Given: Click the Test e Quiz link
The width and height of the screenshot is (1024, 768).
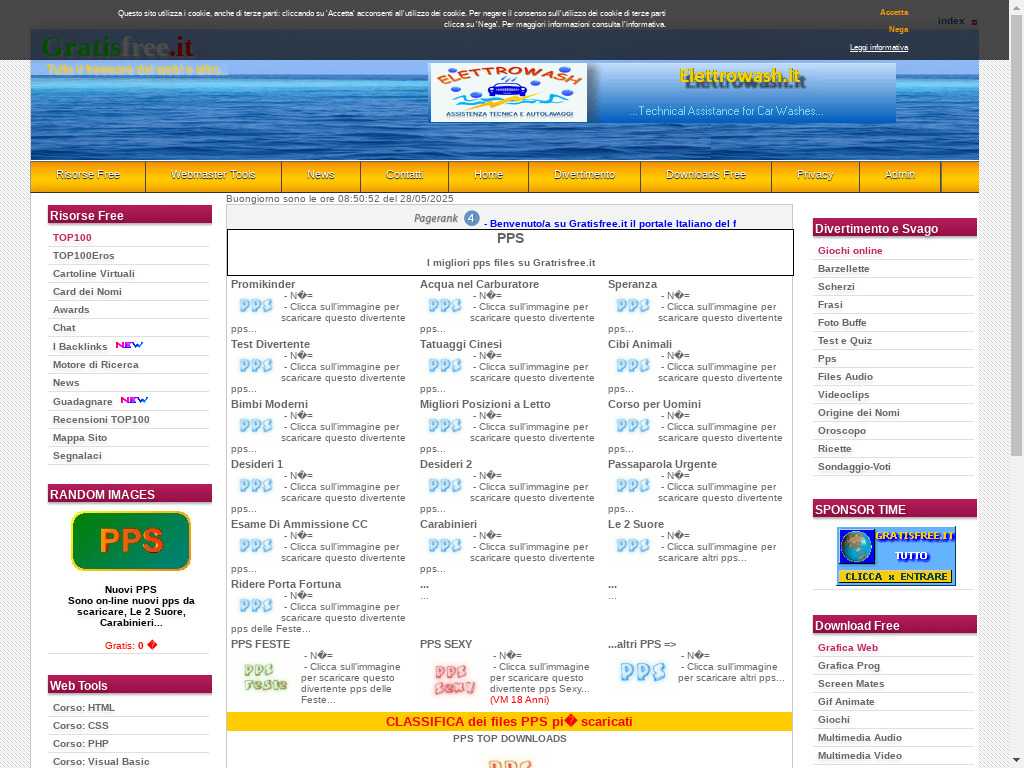Looking at the screenshot, I should tap(844, 341).
